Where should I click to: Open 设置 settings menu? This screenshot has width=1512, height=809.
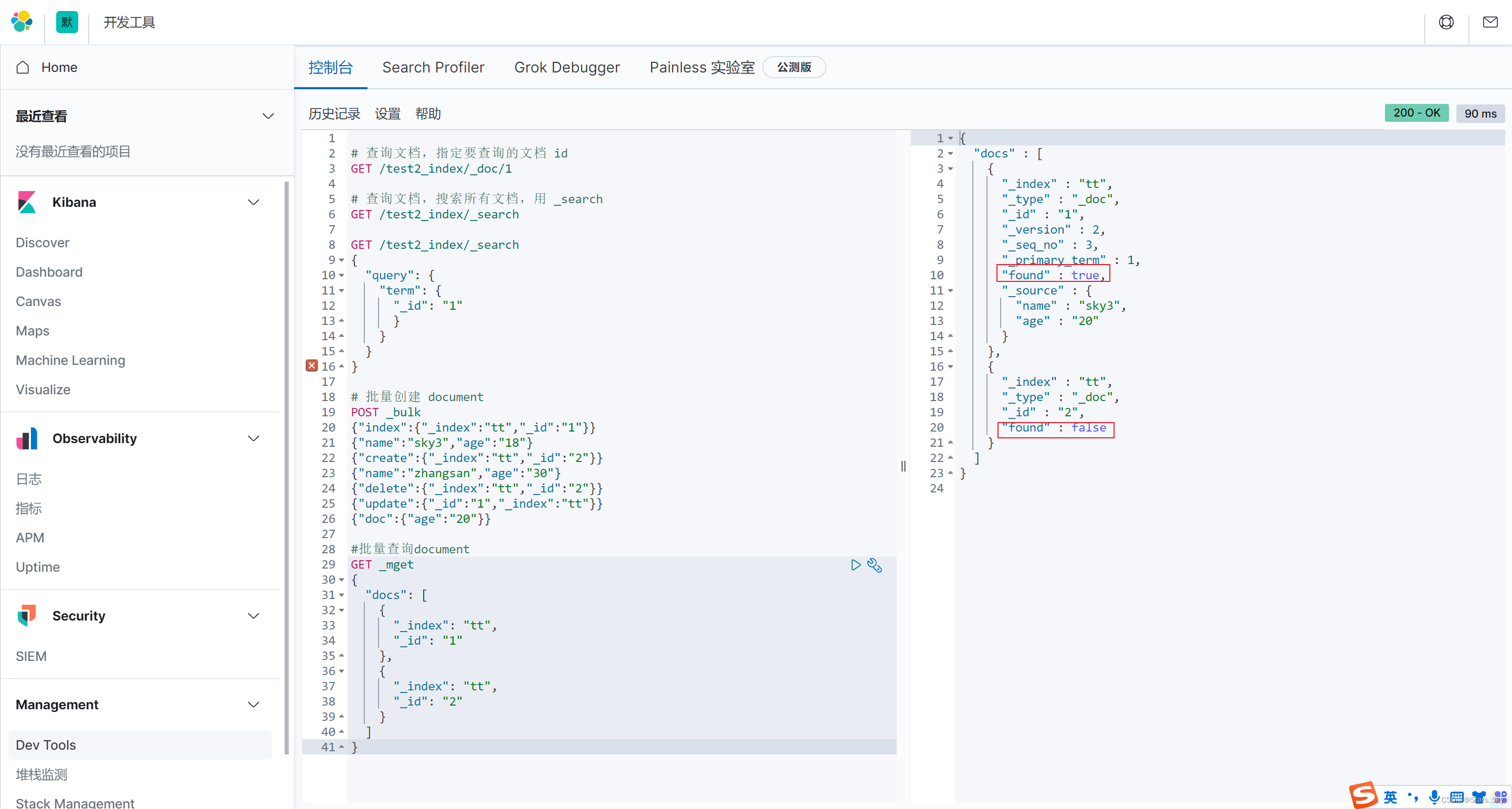click(387, 114)
